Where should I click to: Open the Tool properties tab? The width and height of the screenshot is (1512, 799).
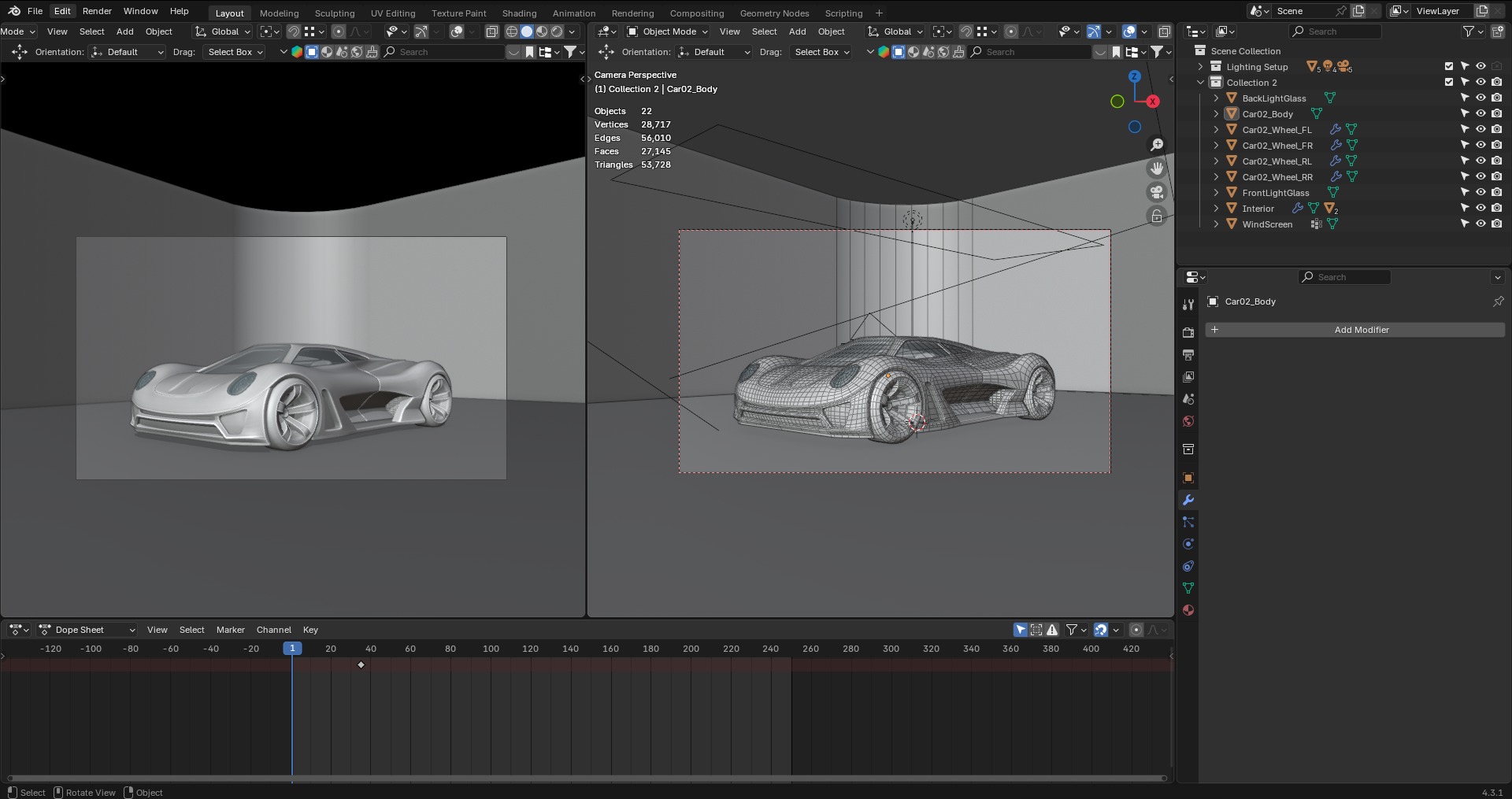1188,305
